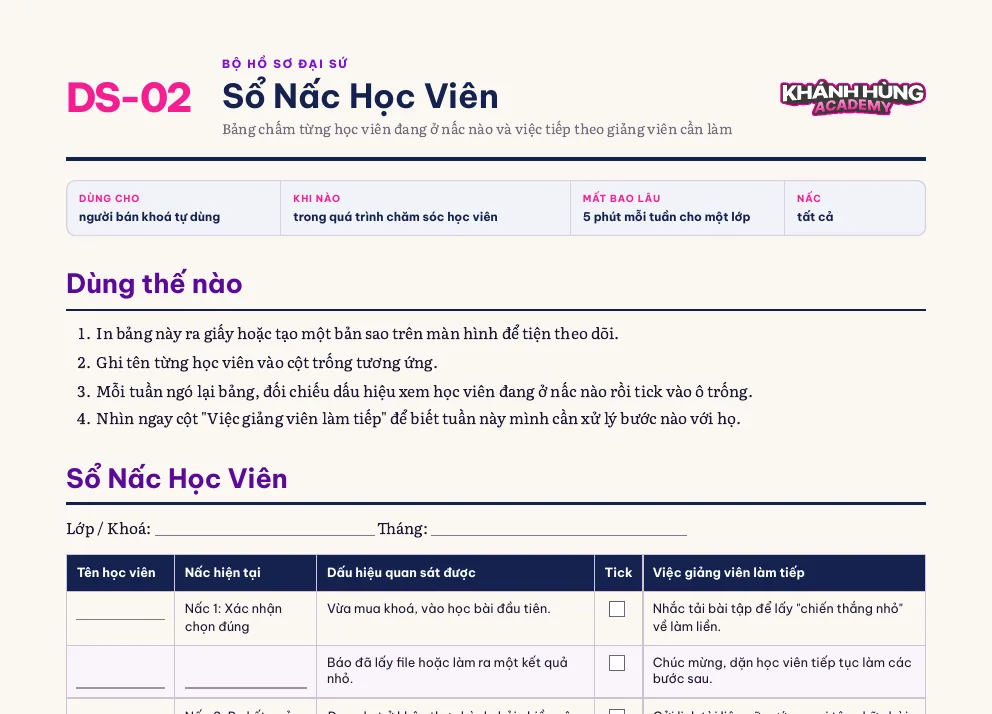Click 'trong quá trình chăm sóc học viên'
The image size is (992, 714).
pyautogui.click(x=395, y=217)
